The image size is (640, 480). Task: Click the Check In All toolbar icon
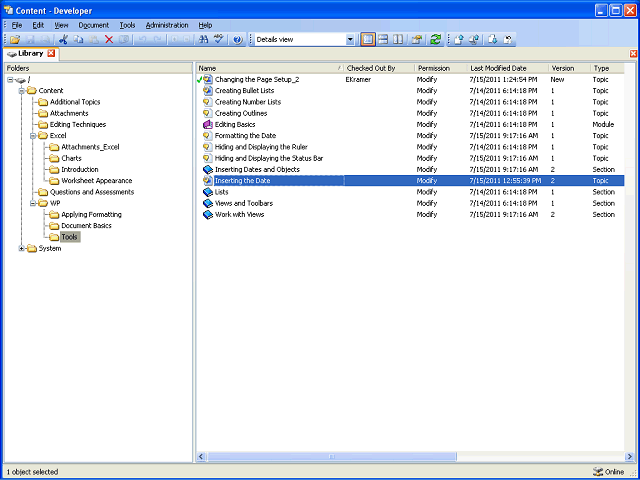[474, 40]
